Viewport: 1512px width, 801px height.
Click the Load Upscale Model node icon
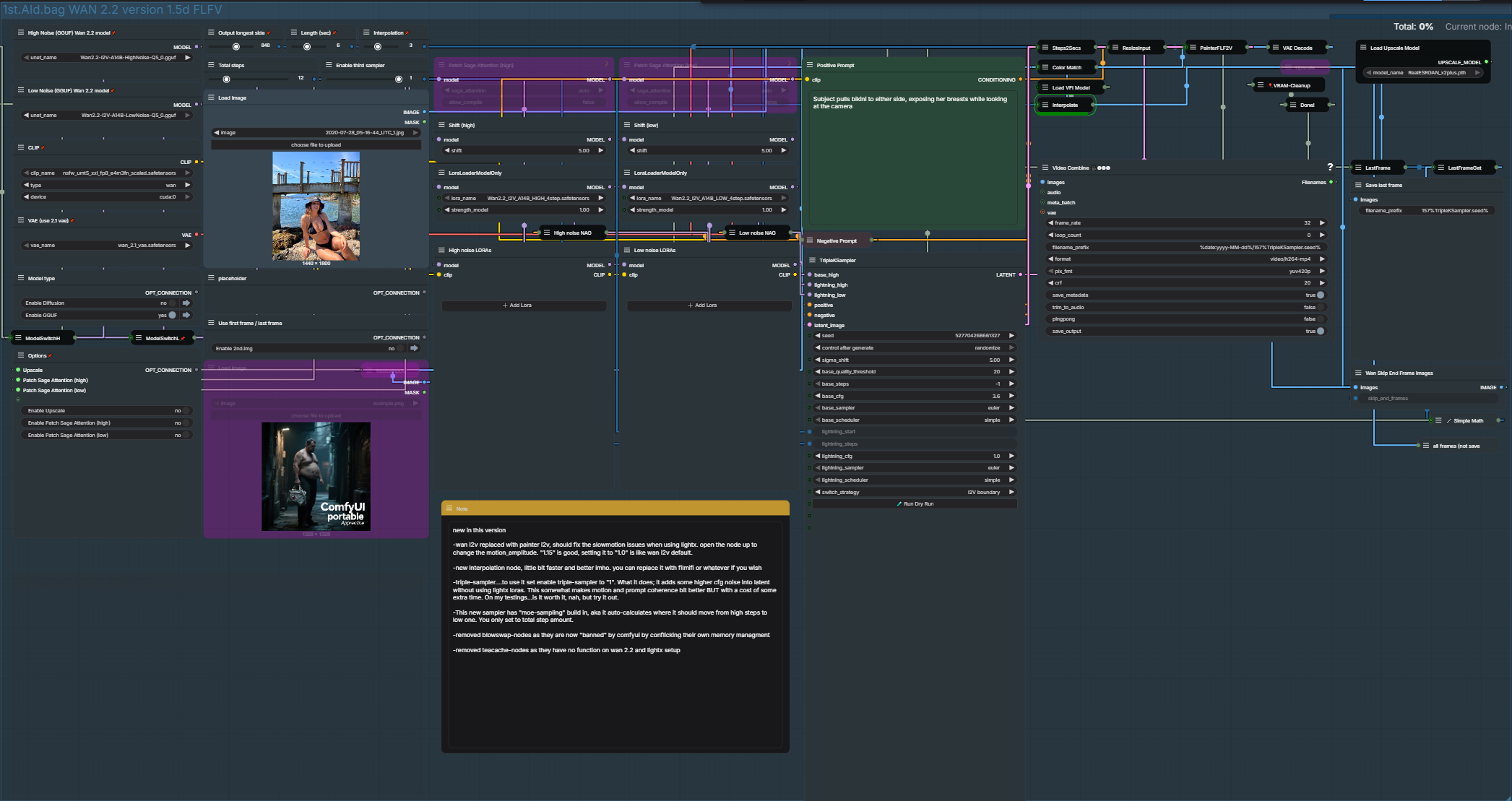(1363, 48)
